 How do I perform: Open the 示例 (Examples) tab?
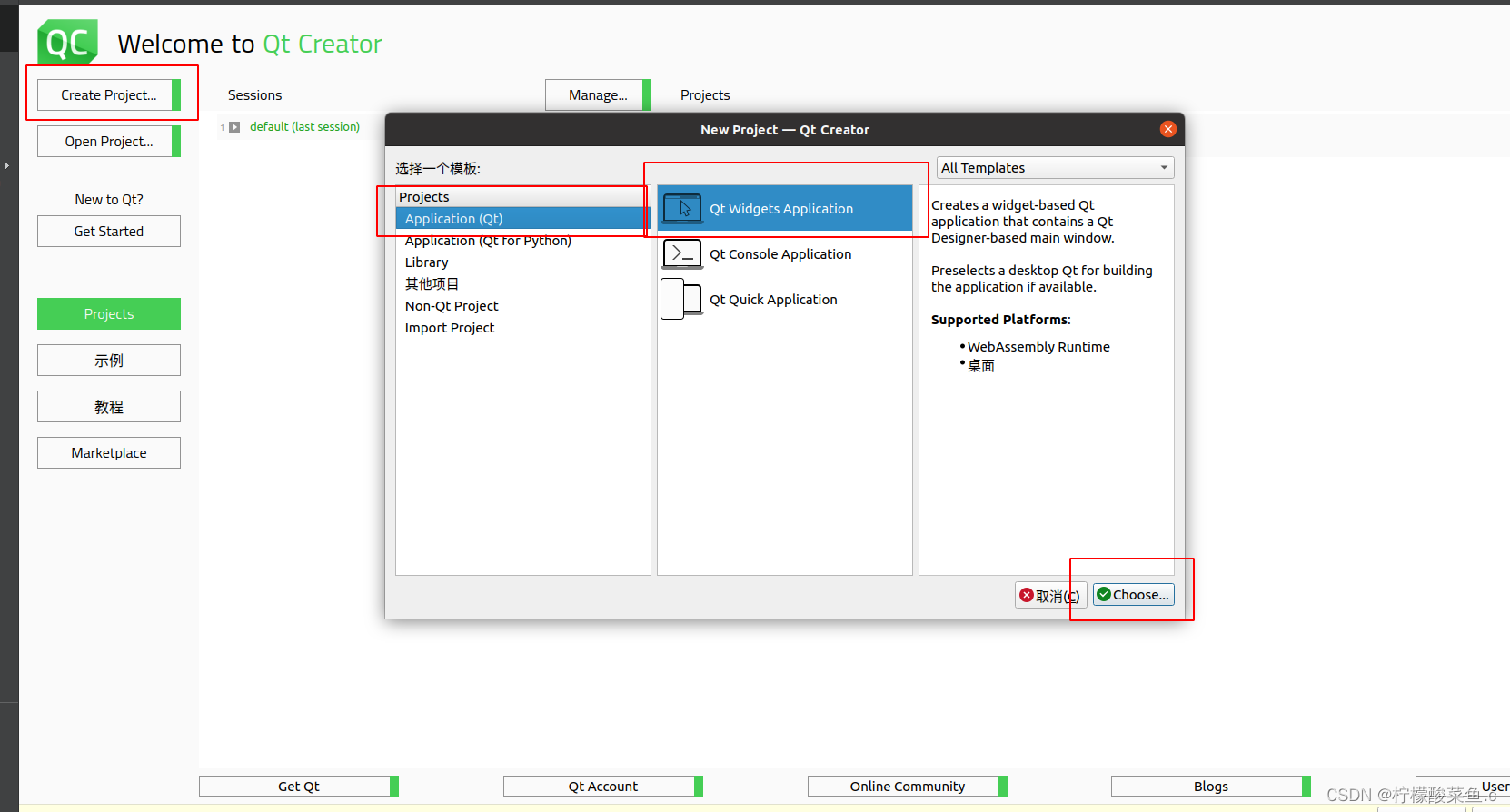point(109,361)
